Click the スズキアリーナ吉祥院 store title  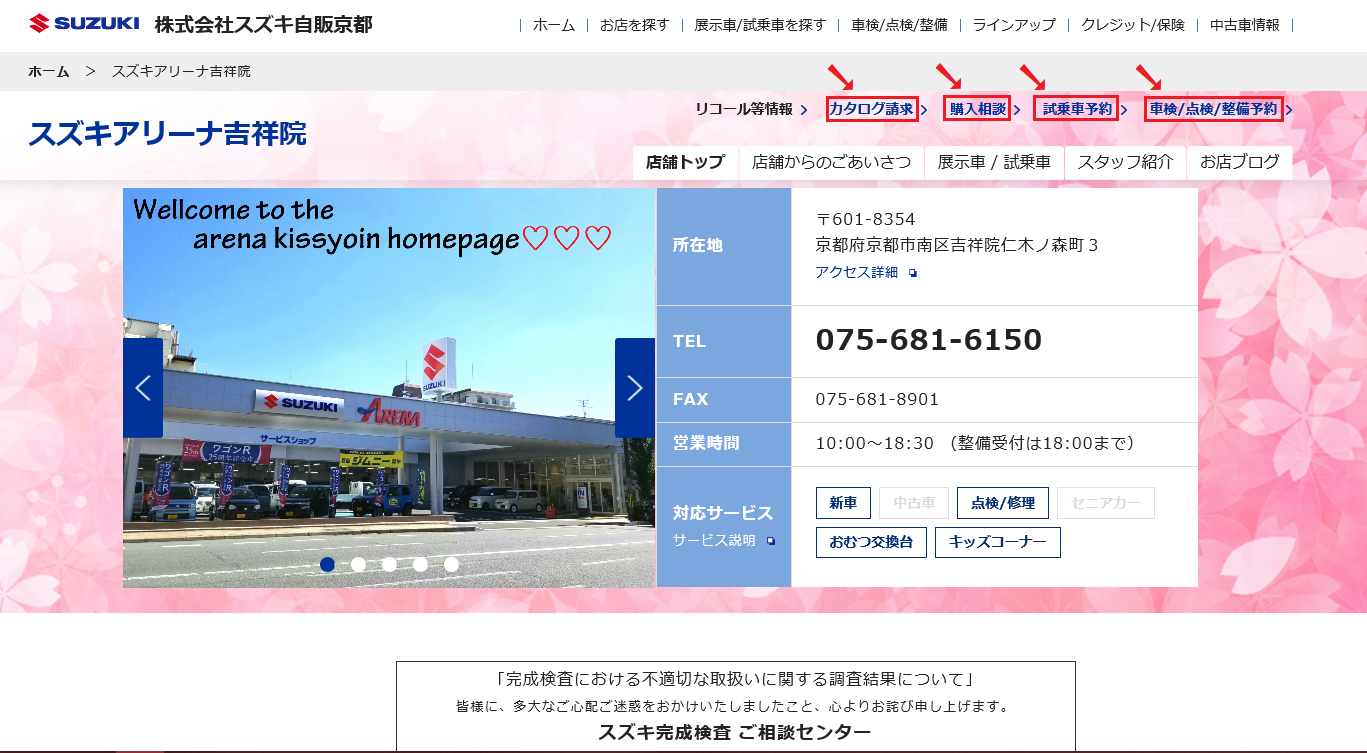click(x=168, y=133)
